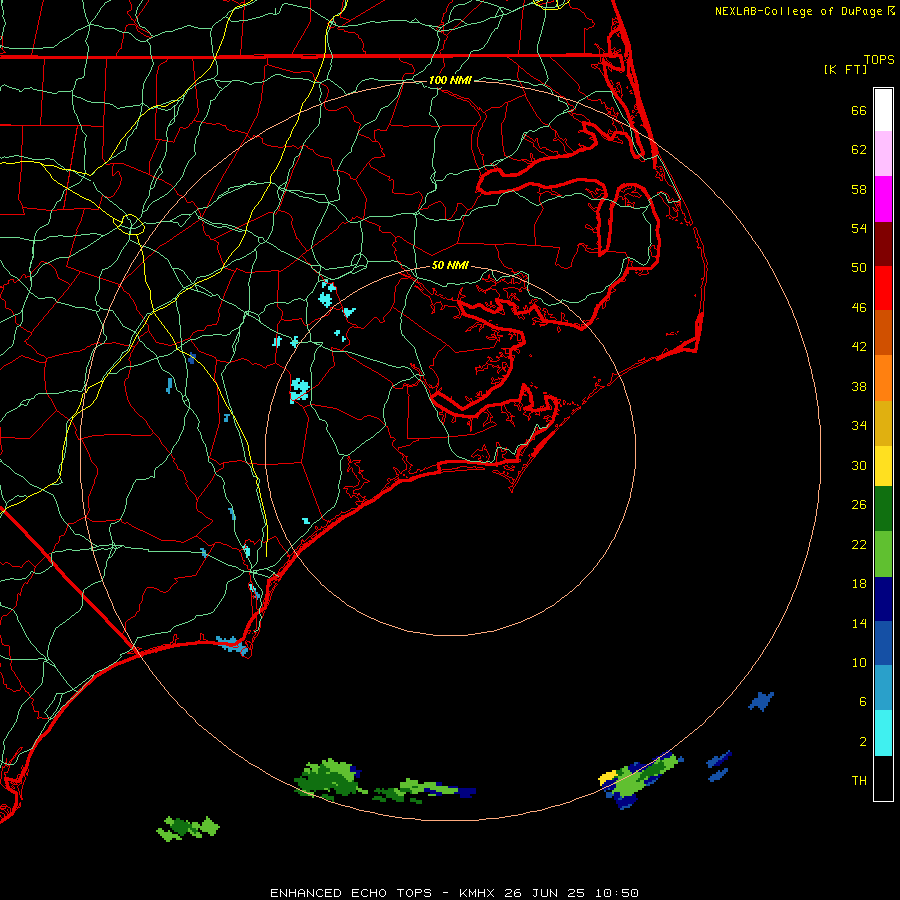Click the white swatch in the tops legend
Image resolution: width=900 pixels, height=900 pixels.
(883, 110)
